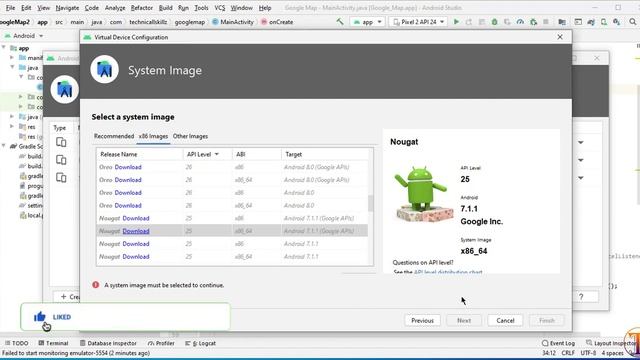Viewport: 640px width, 360px height.
Task: Click the Attach Debugger to Android Process icon
Action: (x=533, y=22)
